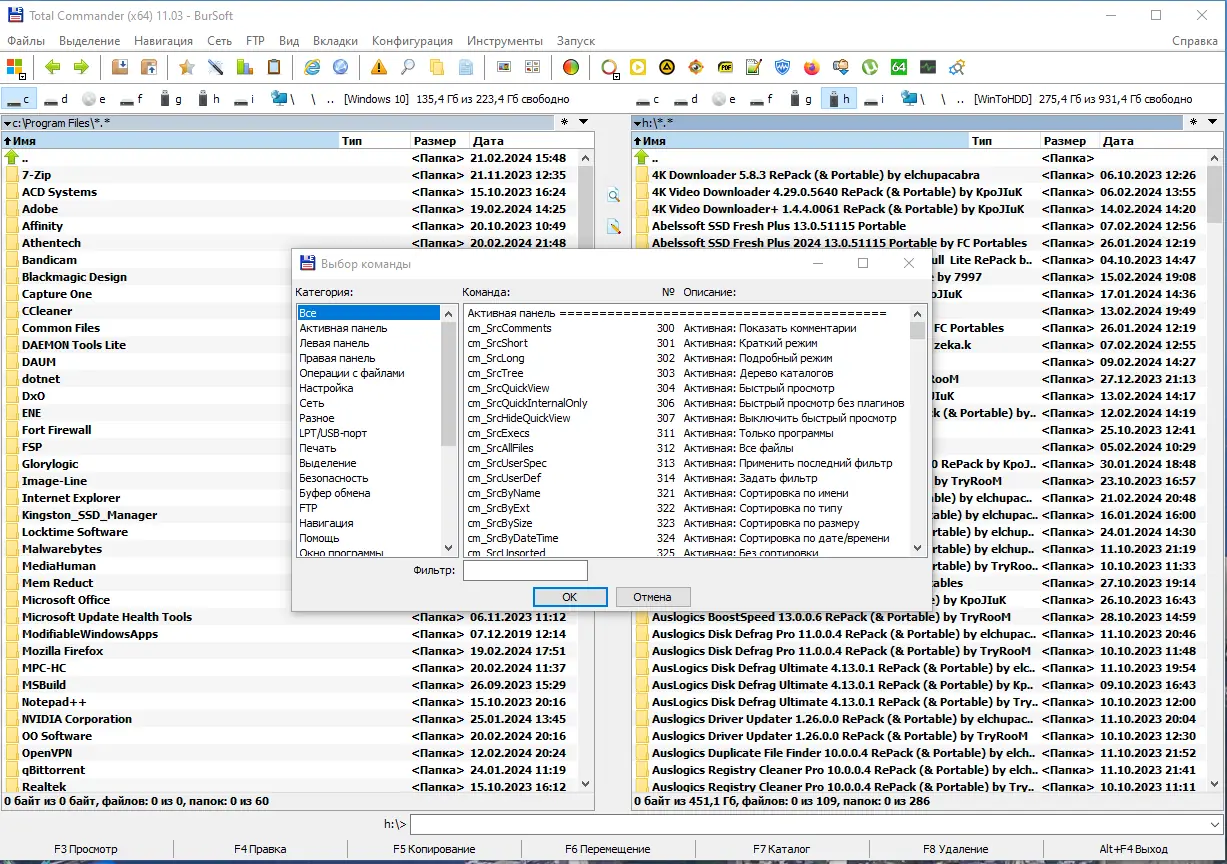Open right panel directory history arrow
Screen dimensions: 1227x864
click(1214, 122)
